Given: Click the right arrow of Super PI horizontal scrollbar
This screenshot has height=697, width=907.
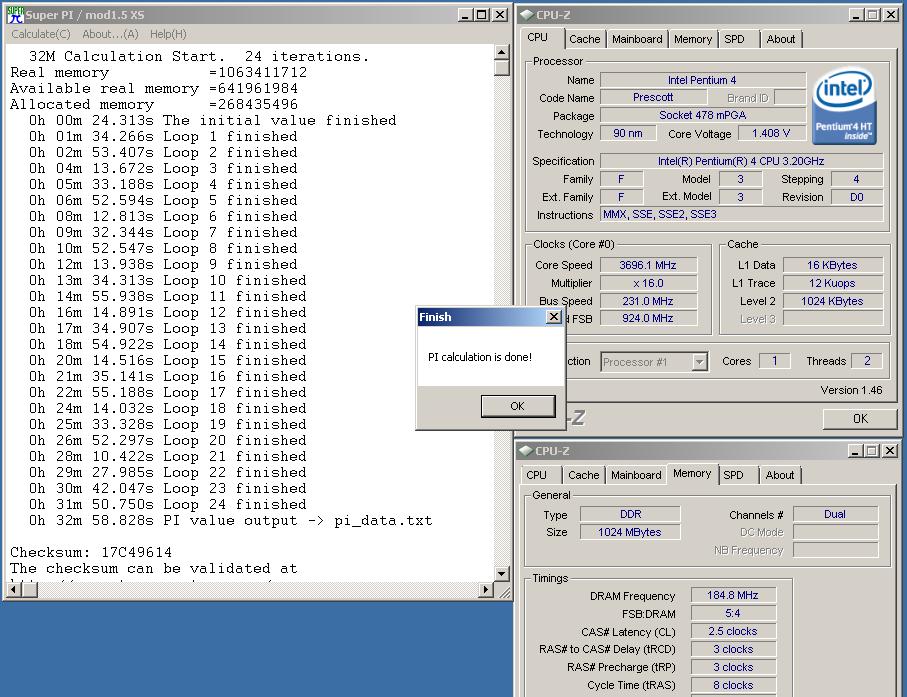Looking at the screenshot, I should pos(486,589).
